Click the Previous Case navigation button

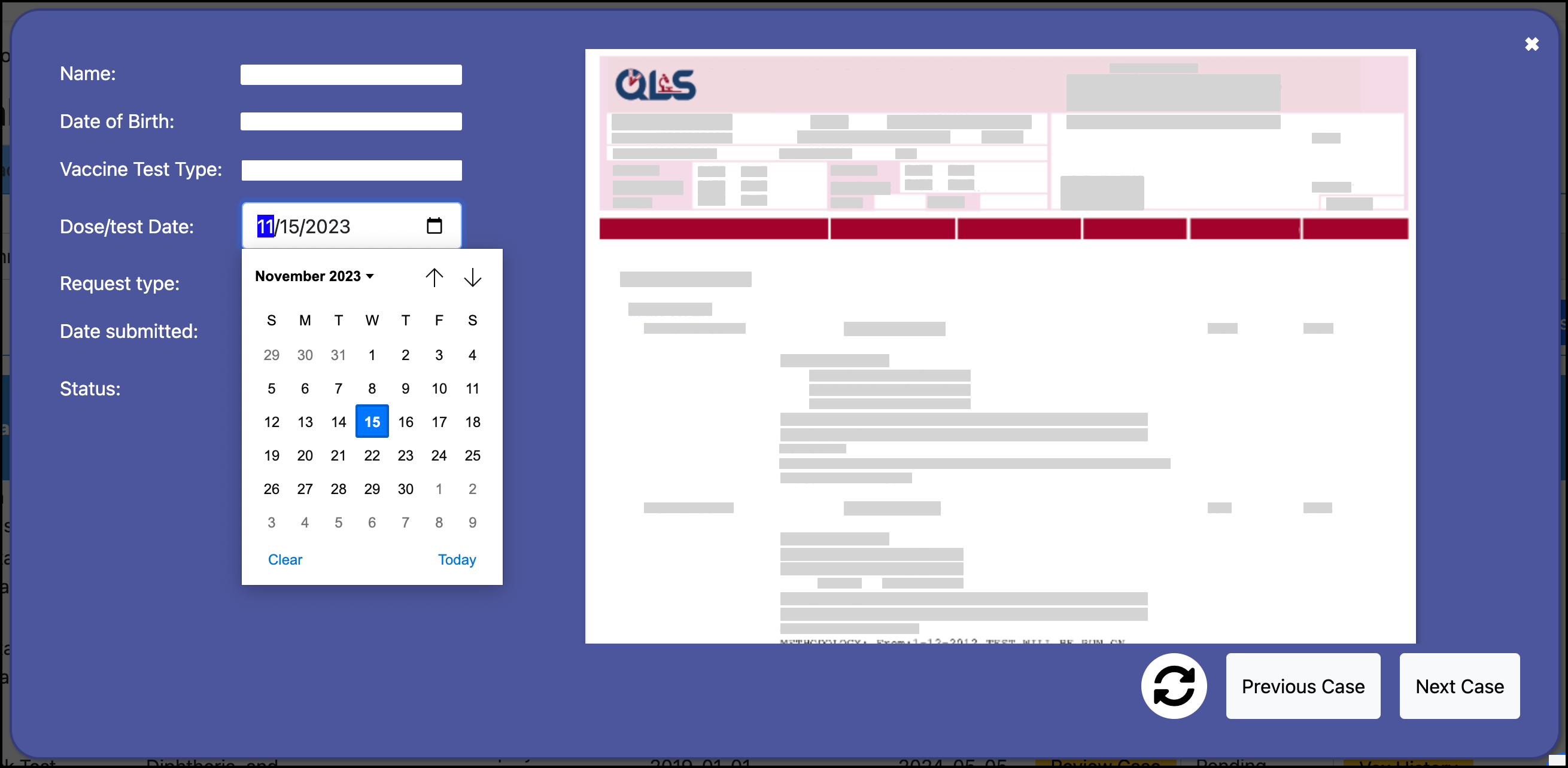coord(1303,686)
